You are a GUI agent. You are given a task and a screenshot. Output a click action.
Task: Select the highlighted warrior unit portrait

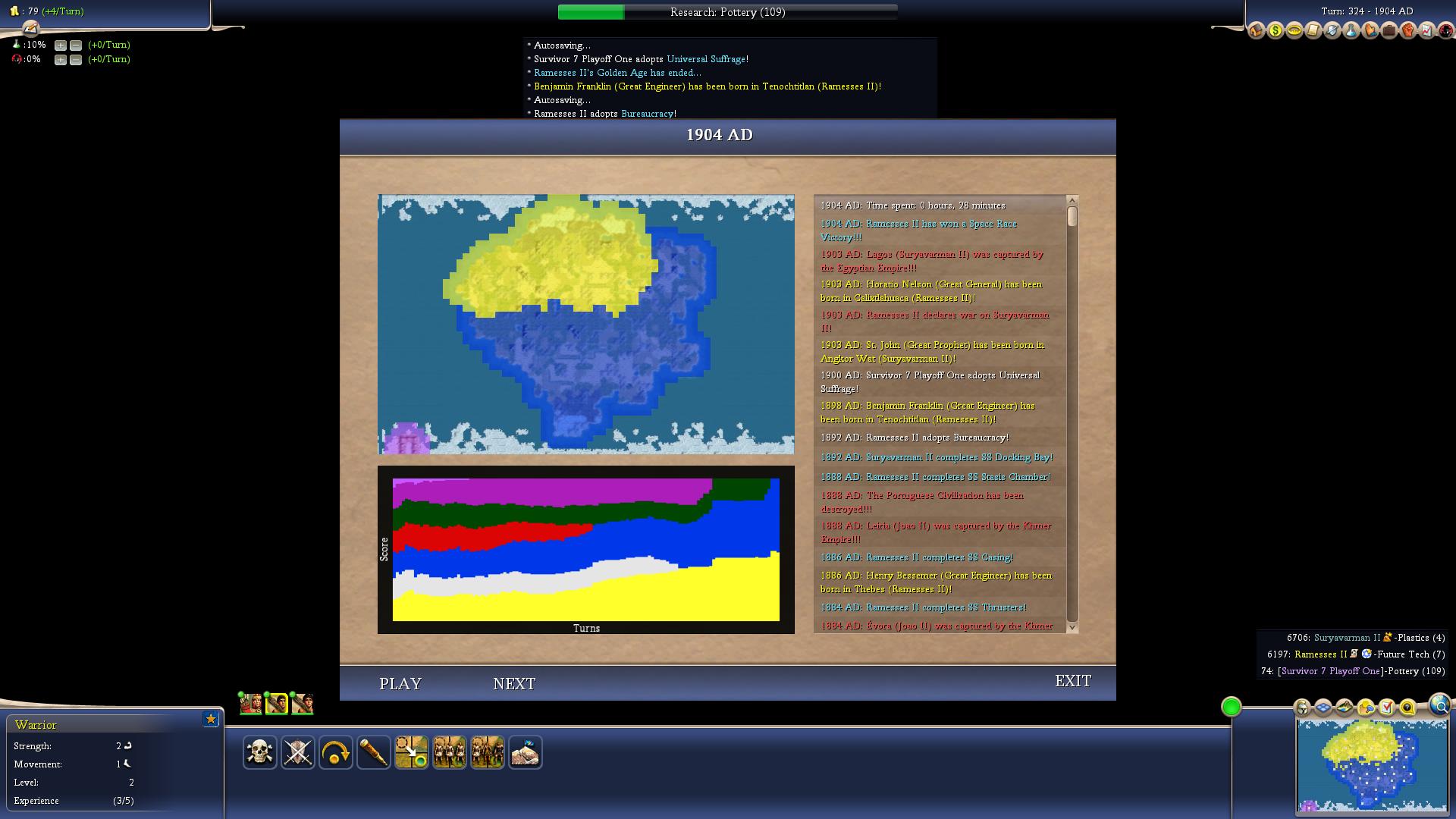(277, 704)
